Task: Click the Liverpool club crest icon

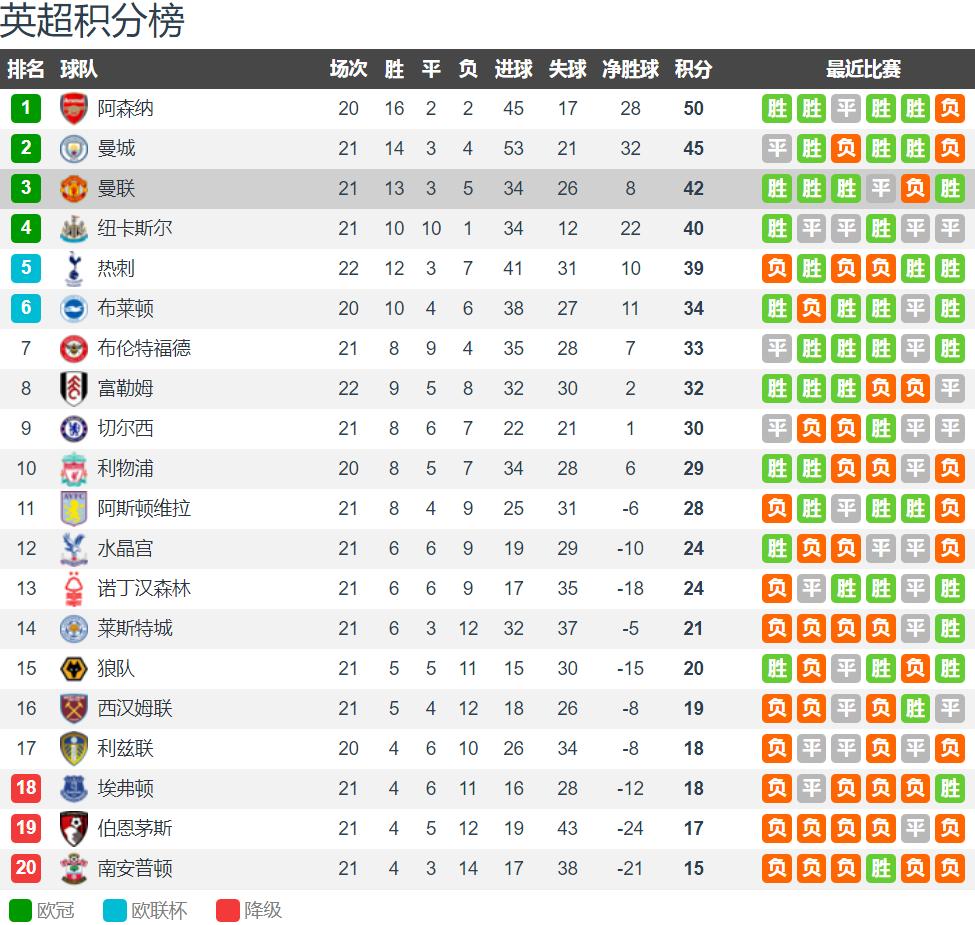Action: (74, 469)
